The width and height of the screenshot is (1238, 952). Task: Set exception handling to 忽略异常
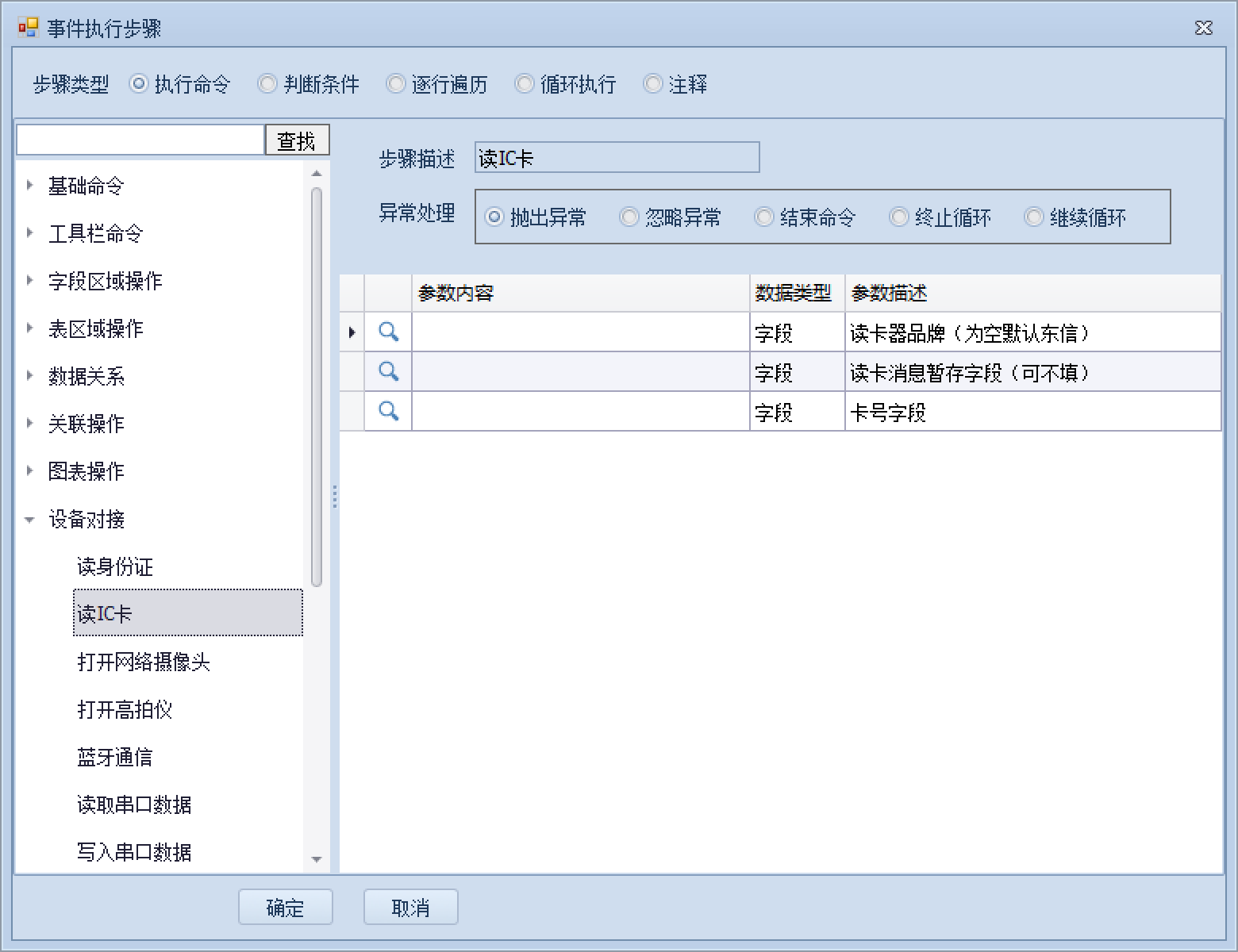tap(629, 217)
